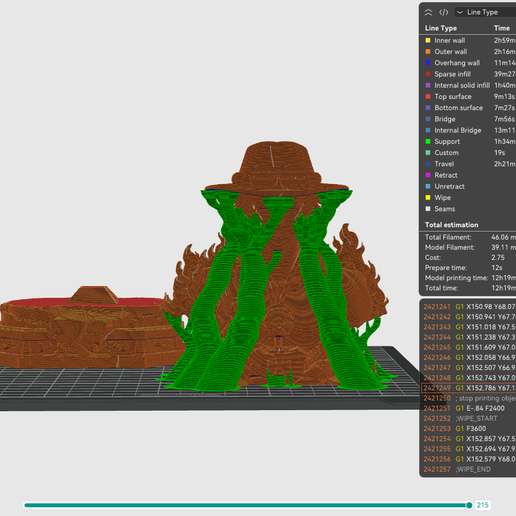Click the Internal solid infill color swatch
Image resolution: width=516 pixels, height=516 pixels.
428,85
